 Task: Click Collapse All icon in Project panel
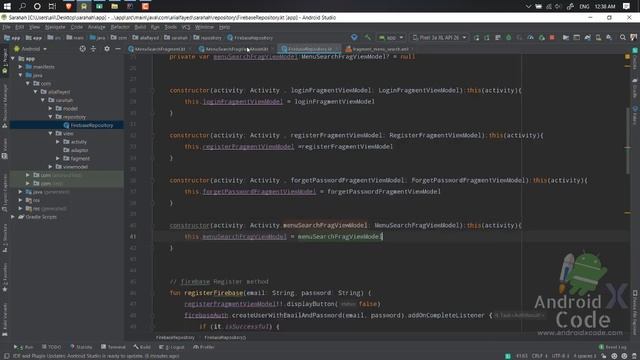(x=93, y=49)
